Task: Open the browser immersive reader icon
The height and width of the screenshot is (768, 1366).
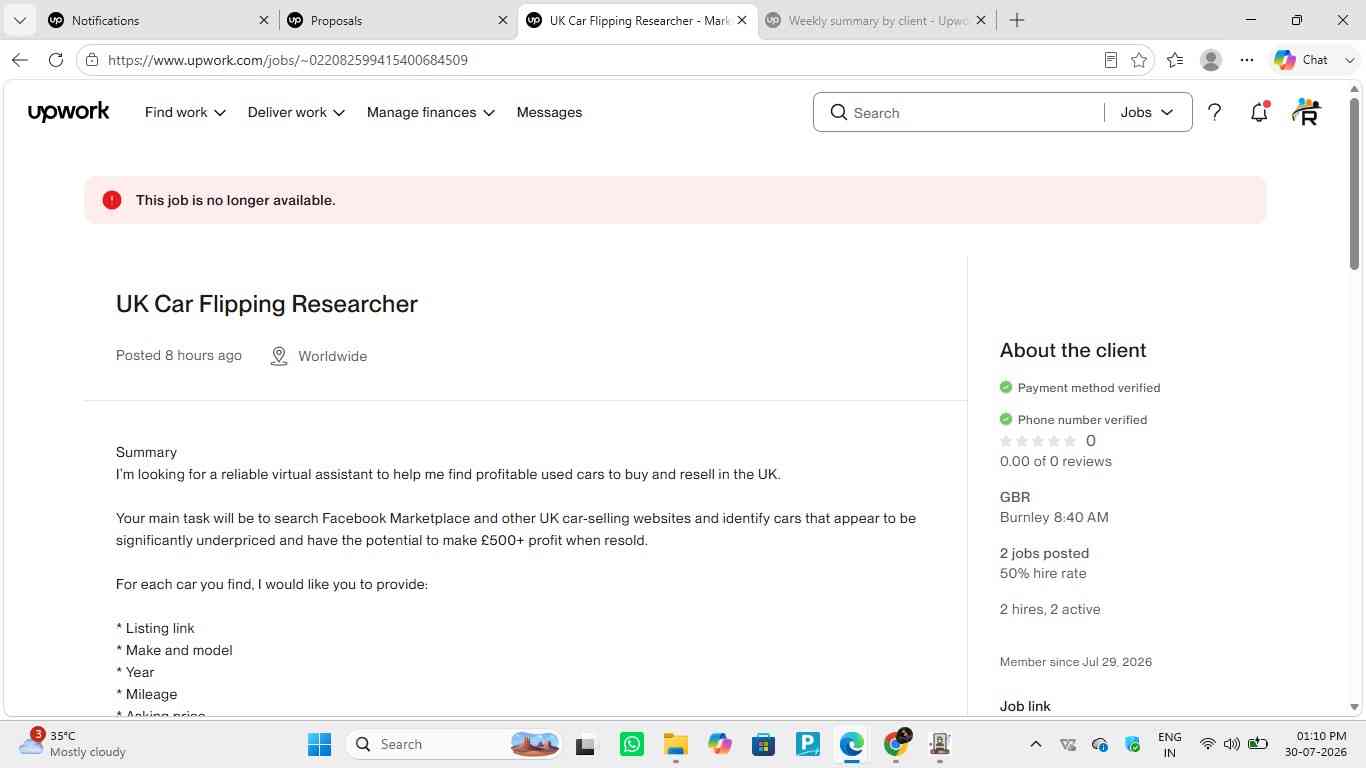Action: pos(1110,60)
